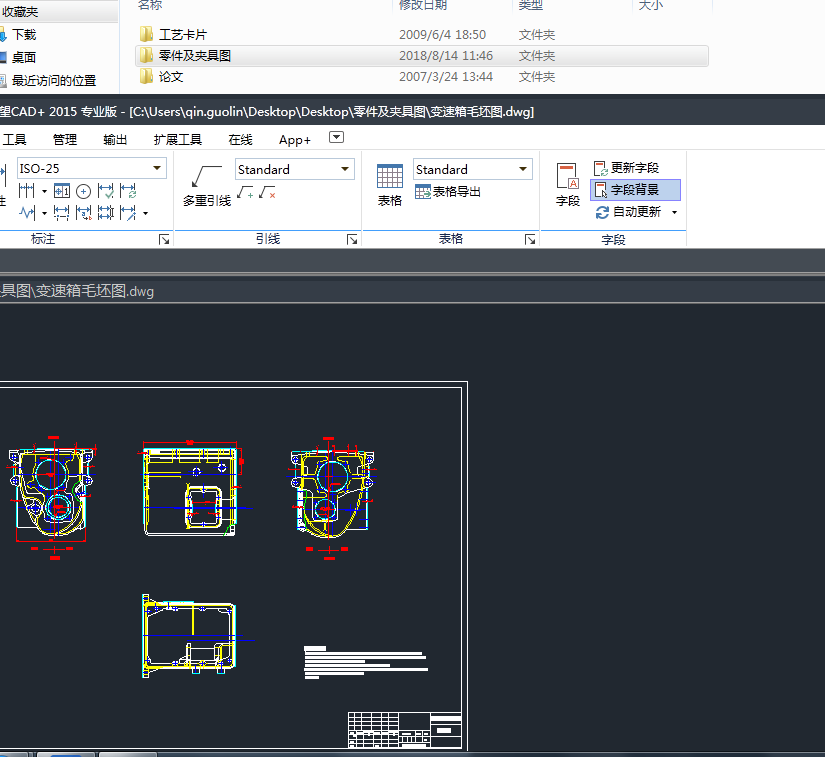
Task: Click the date 2009/6/4 18:50 cell
Action: (x=442, y=35)
